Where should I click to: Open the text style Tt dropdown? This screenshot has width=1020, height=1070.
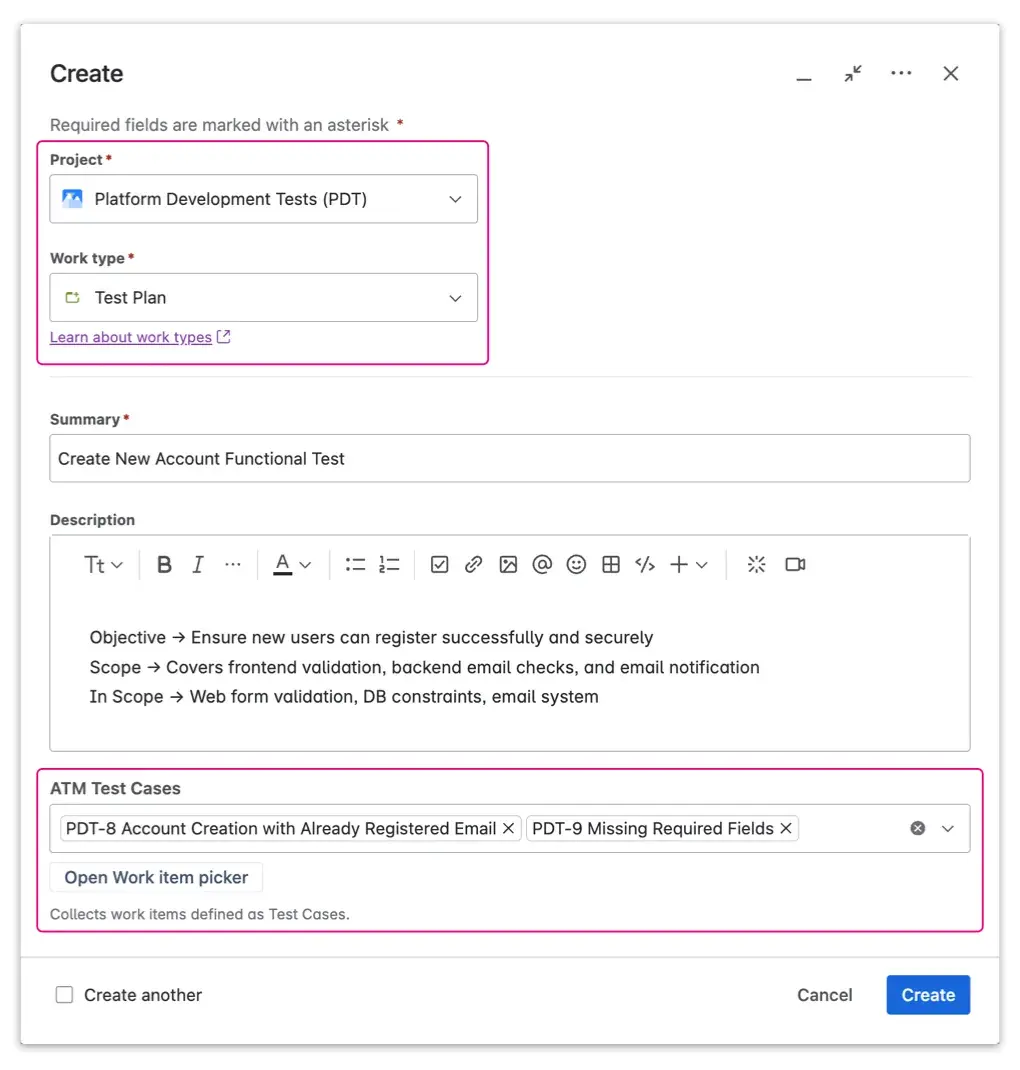tap(103, 564)
